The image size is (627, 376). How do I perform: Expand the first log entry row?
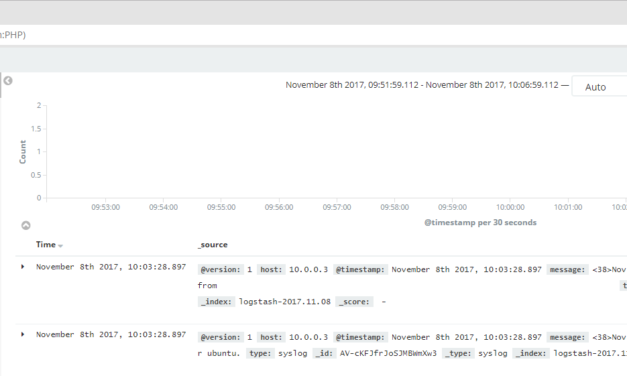(x=23, y=267)
